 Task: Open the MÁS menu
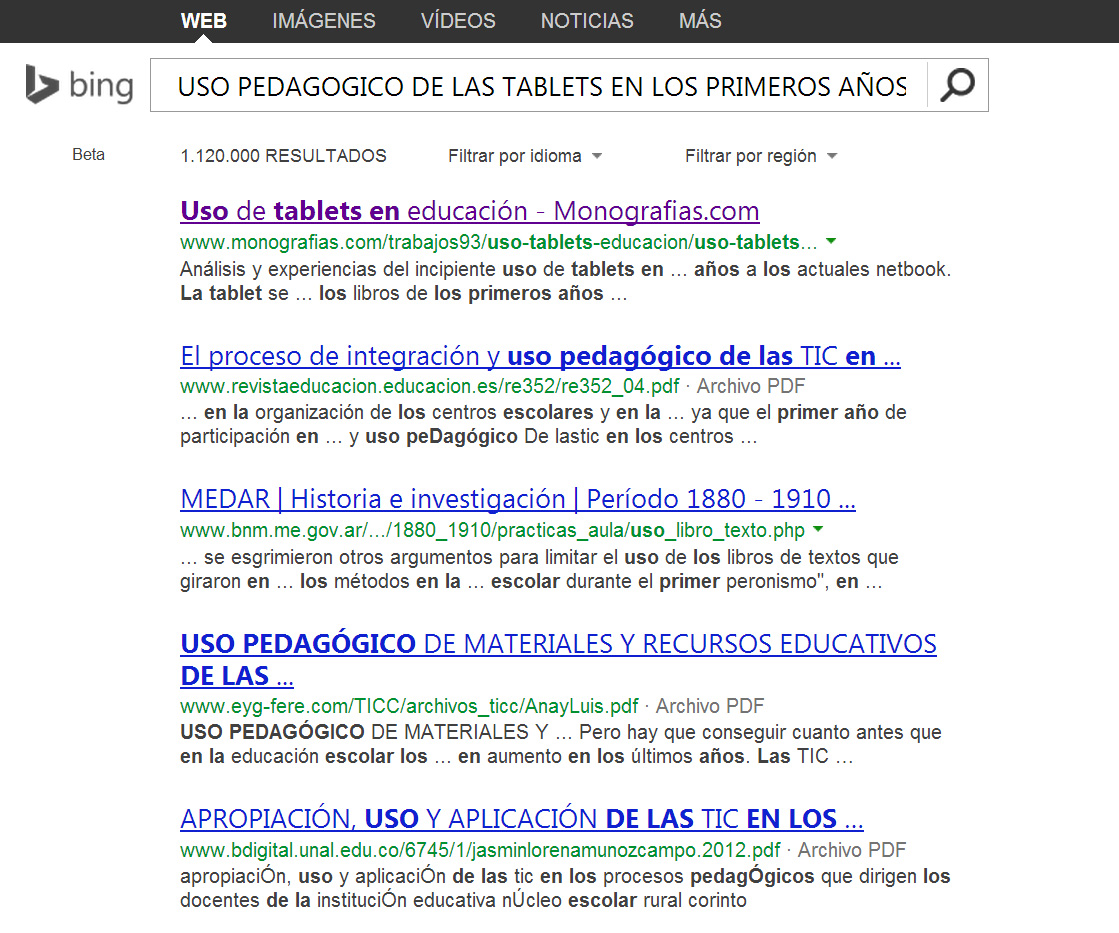click(699, 21)
